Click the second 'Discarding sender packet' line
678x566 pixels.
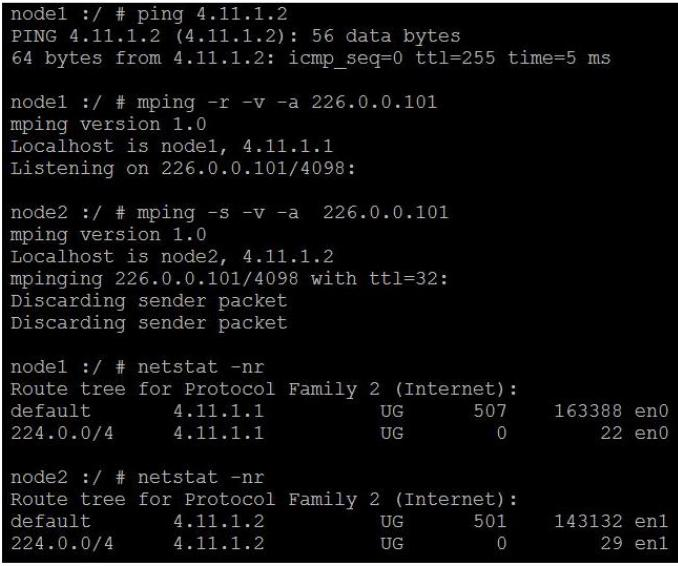149,323
